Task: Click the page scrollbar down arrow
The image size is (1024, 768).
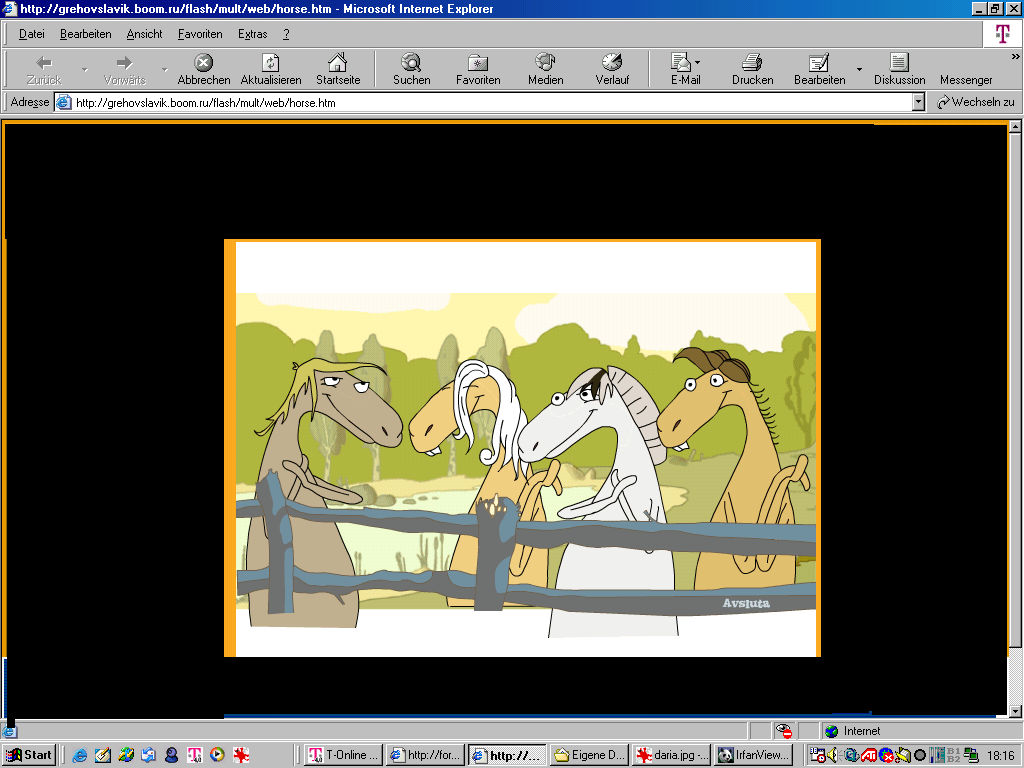Action: pyautogui.click(x=1015, y=711)
